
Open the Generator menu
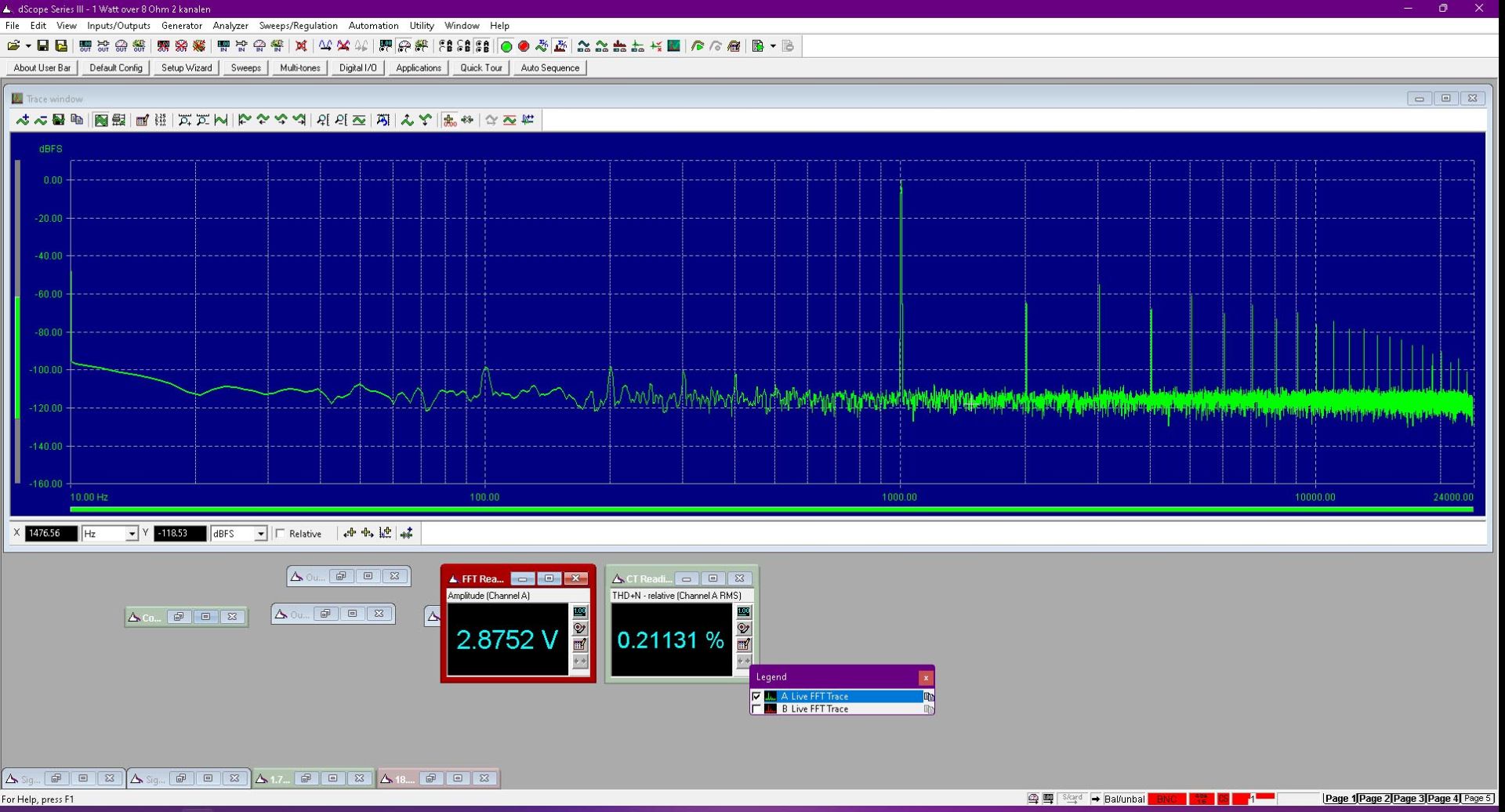pos(182,26)
